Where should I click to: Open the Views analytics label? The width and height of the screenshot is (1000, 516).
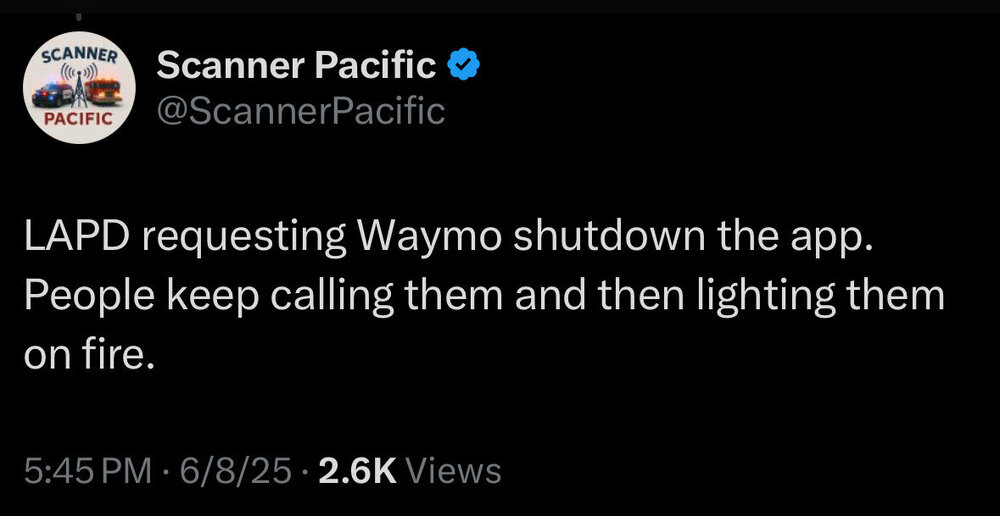click(x=455, y=469)
